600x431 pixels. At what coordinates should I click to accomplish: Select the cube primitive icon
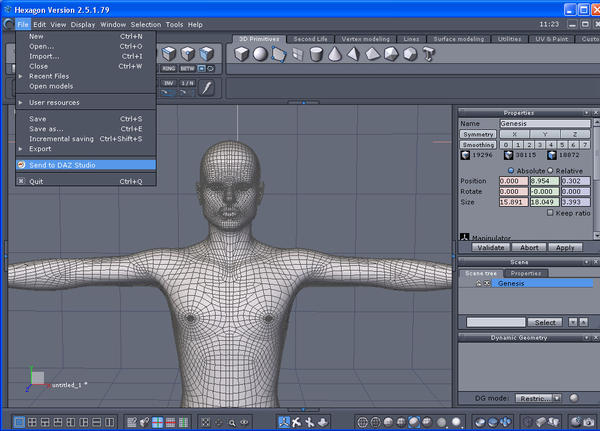[x=242, y=54]
